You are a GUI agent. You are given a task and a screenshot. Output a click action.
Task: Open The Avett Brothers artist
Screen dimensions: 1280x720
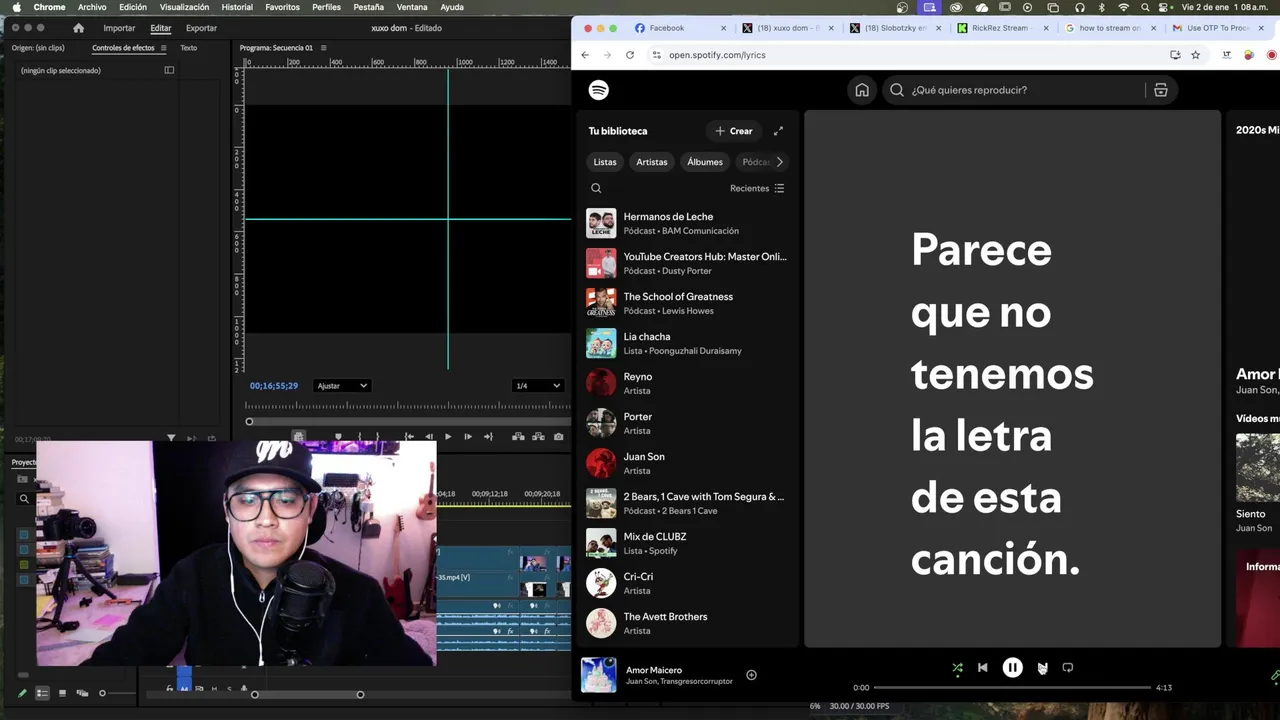click(x=686, y=623)
